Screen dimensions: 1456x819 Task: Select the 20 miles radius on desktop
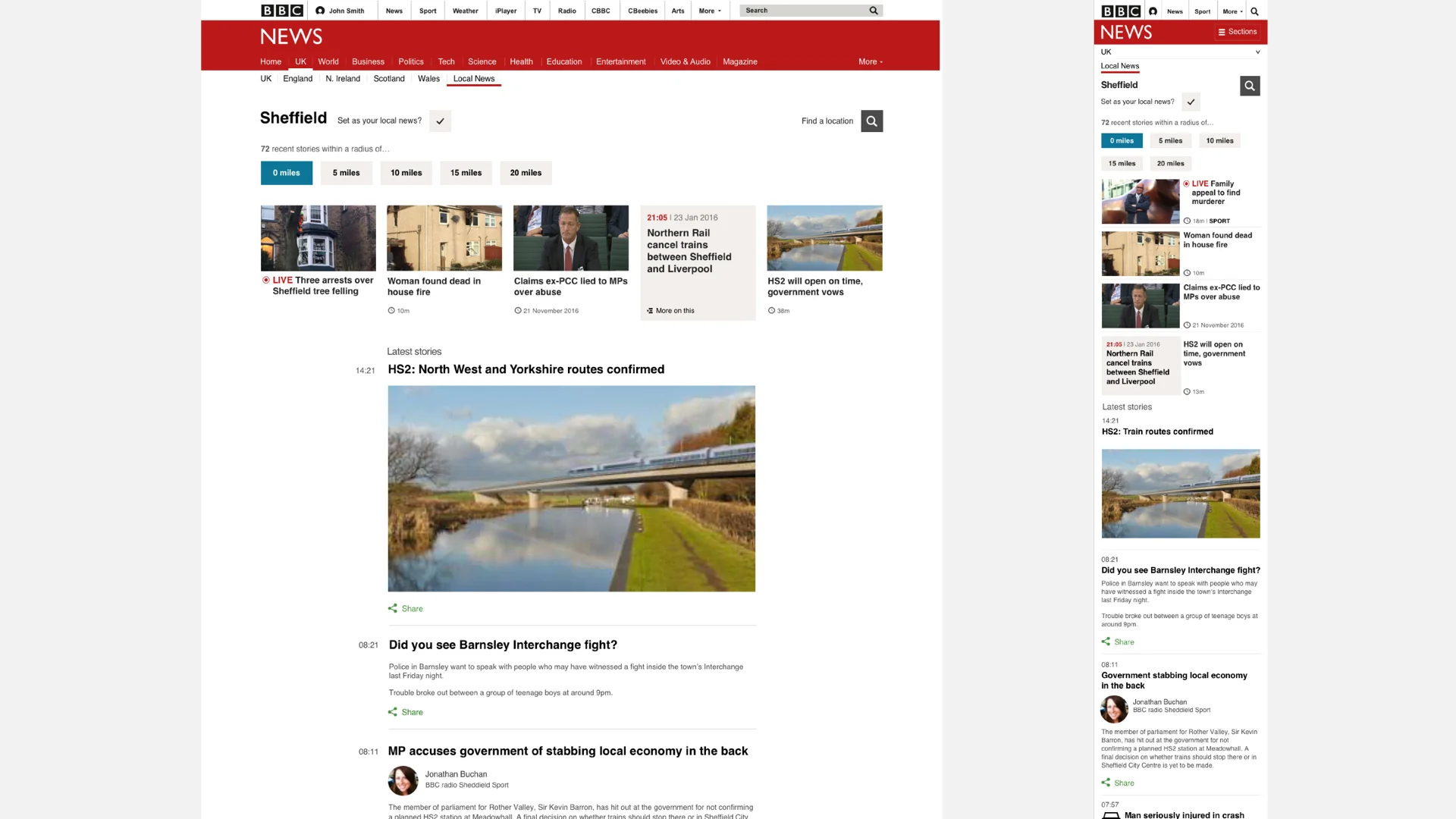pos(526,173)
